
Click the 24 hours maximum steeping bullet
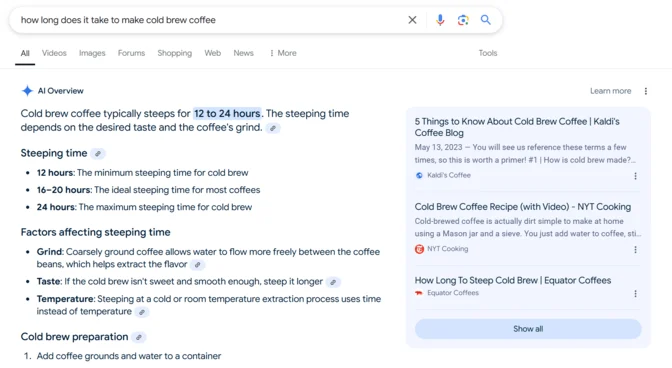click(144, 207)
